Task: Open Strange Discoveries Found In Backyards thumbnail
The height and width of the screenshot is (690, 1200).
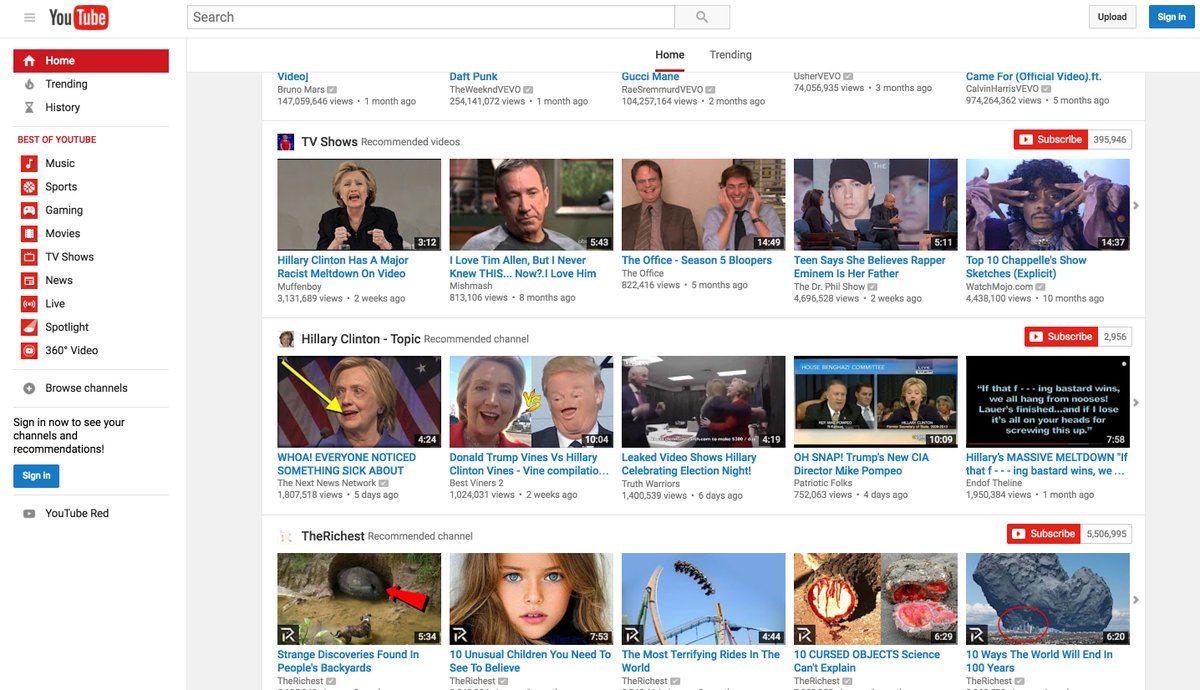Action: [x=359, y=598]
